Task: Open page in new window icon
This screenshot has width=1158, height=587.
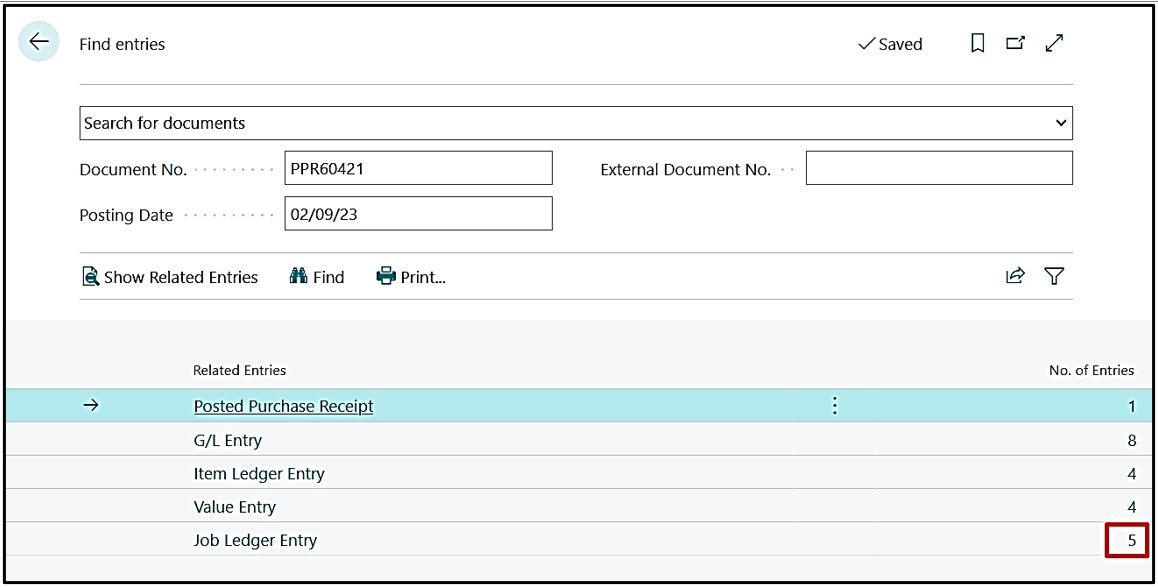Action: (1015, 44)
